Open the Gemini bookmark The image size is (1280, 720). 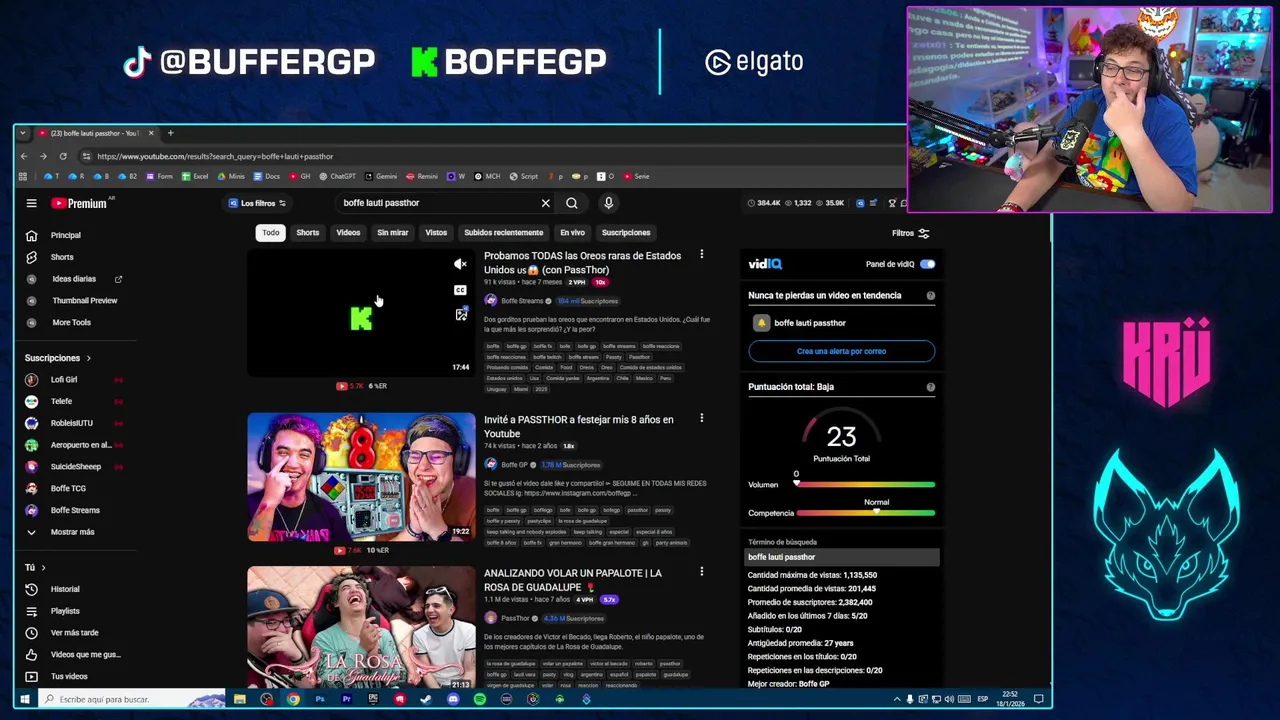[x=380, y=176]
